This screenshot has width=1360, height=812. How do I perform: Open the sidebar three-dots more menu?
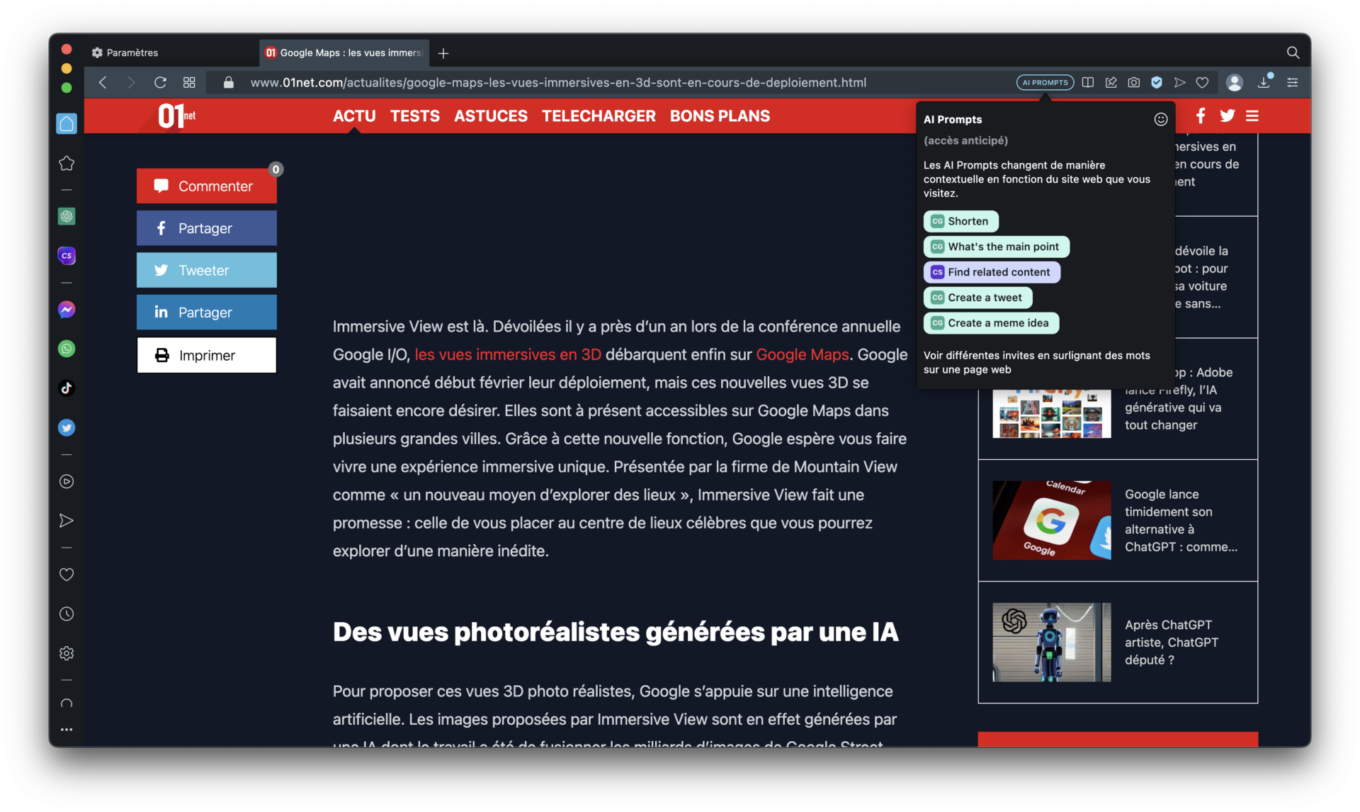click(67, 730)
